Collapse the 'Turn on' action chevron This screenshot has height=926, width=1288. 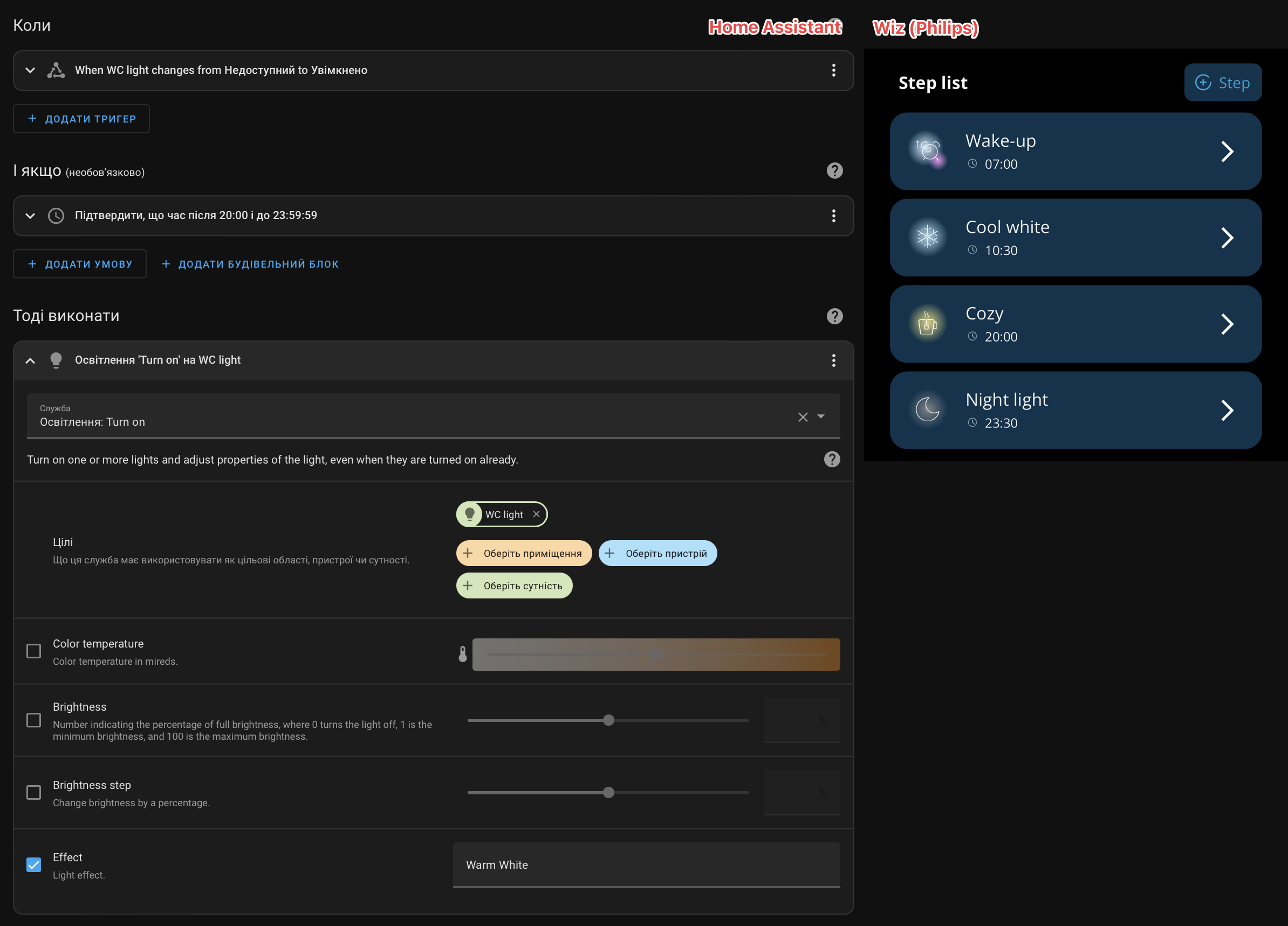point(31,360)
